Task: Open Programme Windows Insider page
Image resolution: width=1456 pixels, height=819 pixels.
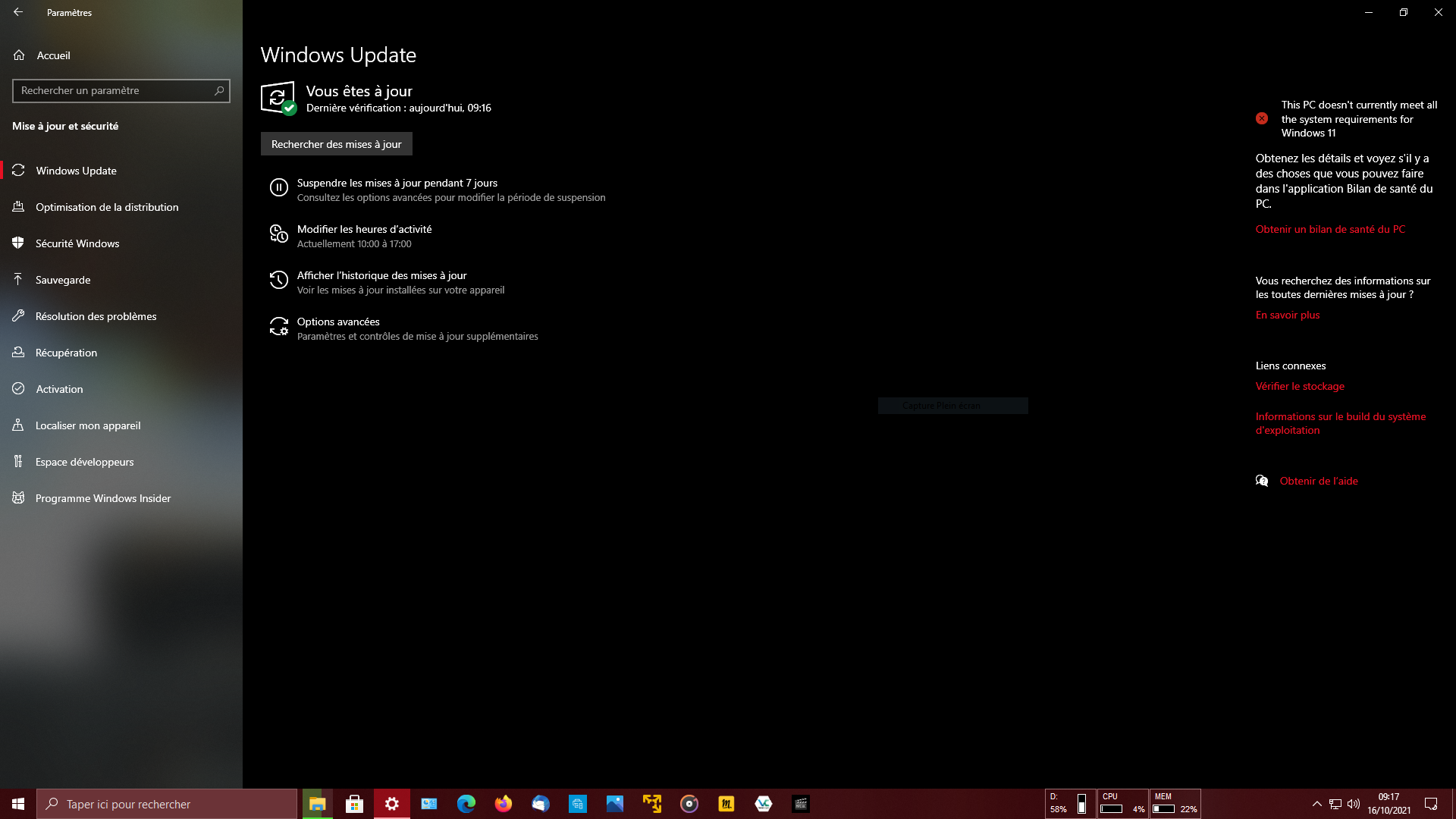Action: 103,498
